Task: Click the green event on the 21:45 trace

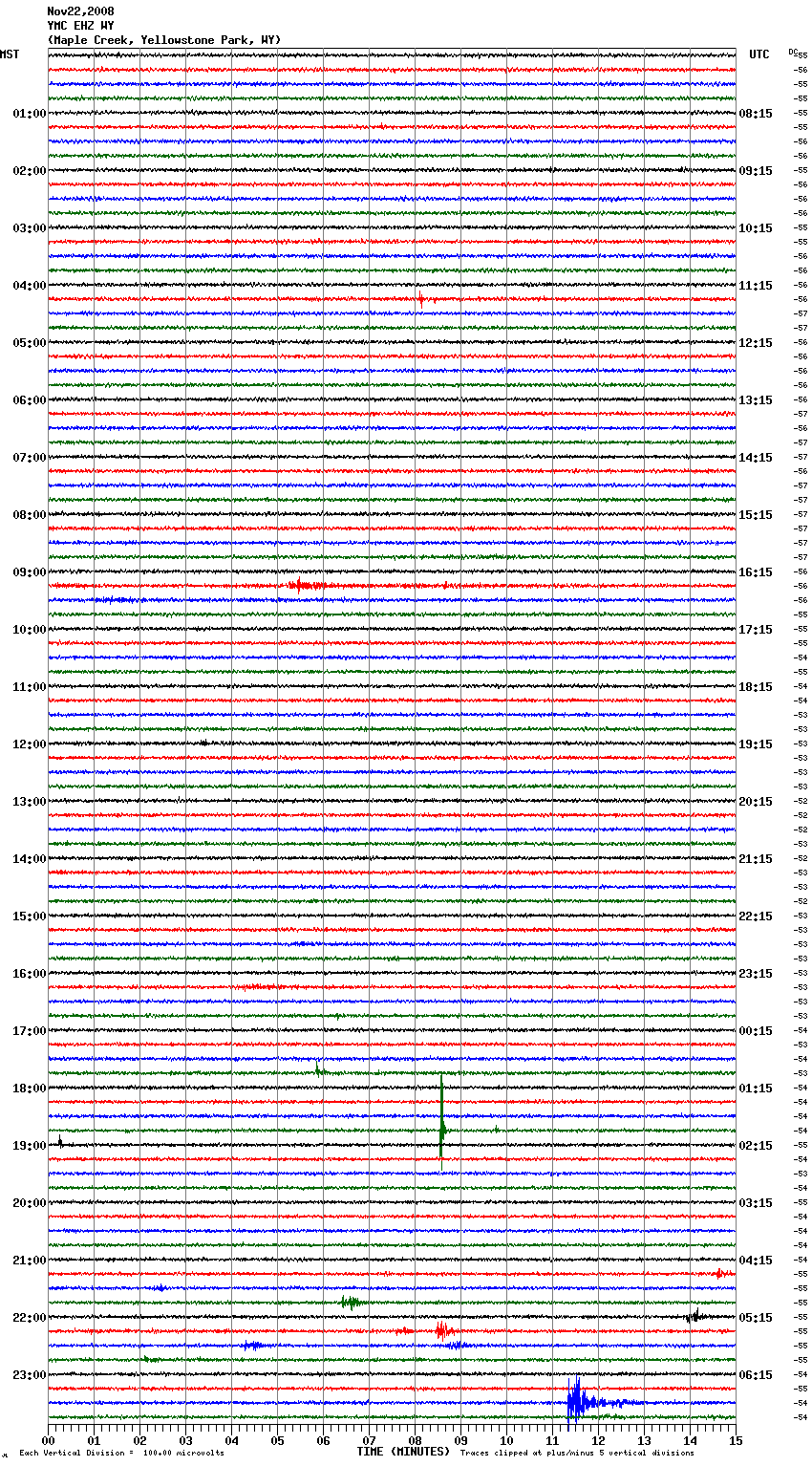Action: point(351,1302)
